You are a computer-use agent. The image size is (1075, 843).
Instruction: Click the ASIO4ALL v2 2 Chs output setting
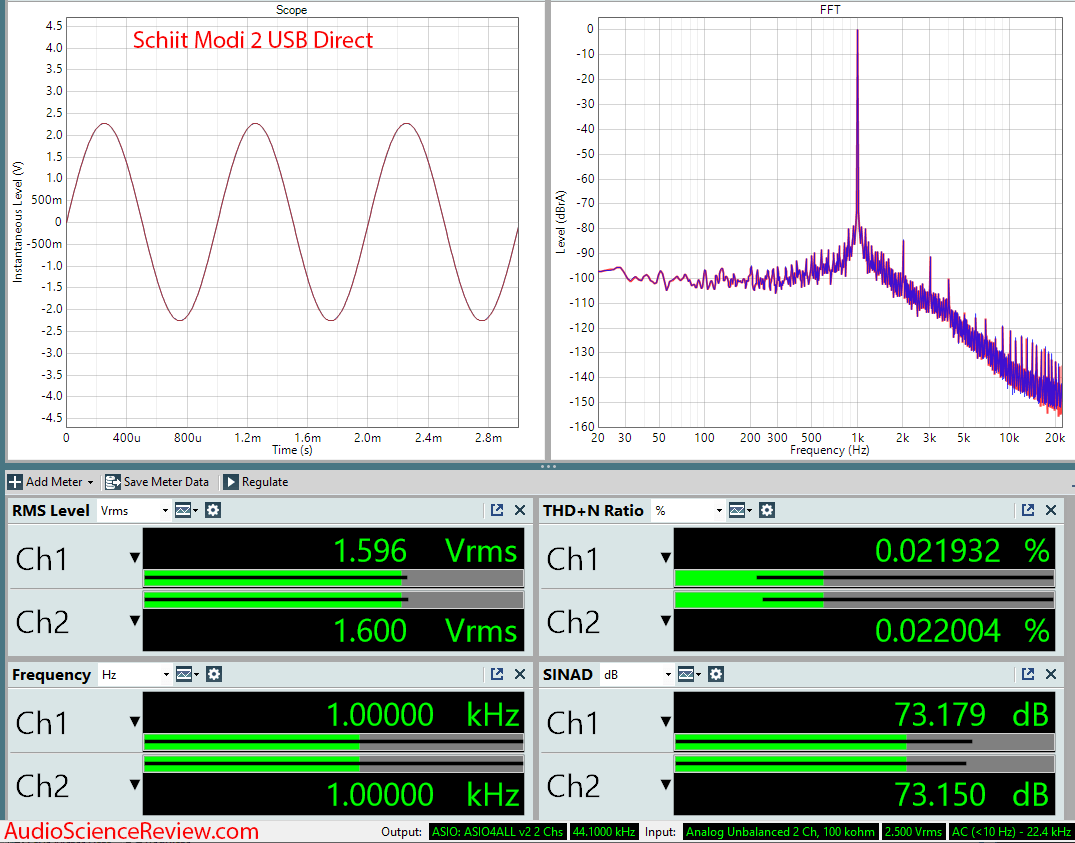coord(498,832)
